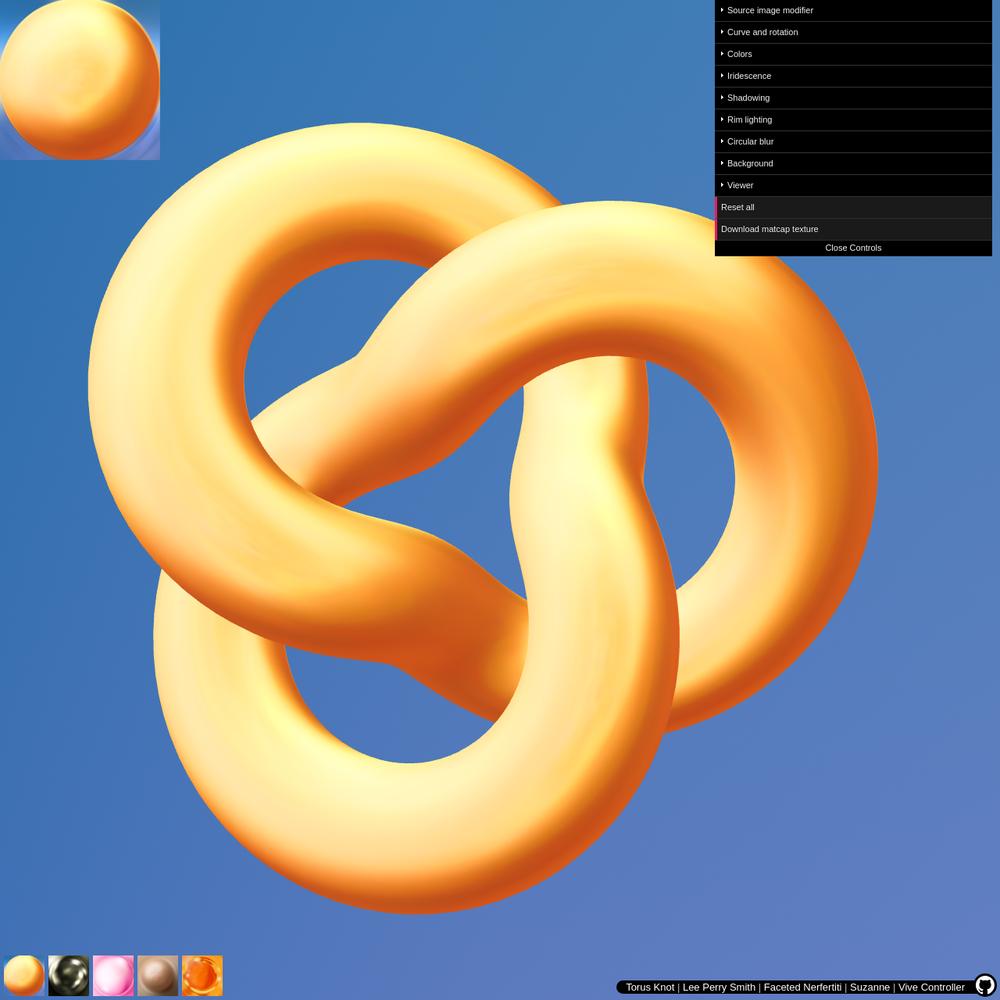Expand the Colors folder

(853, 54)
